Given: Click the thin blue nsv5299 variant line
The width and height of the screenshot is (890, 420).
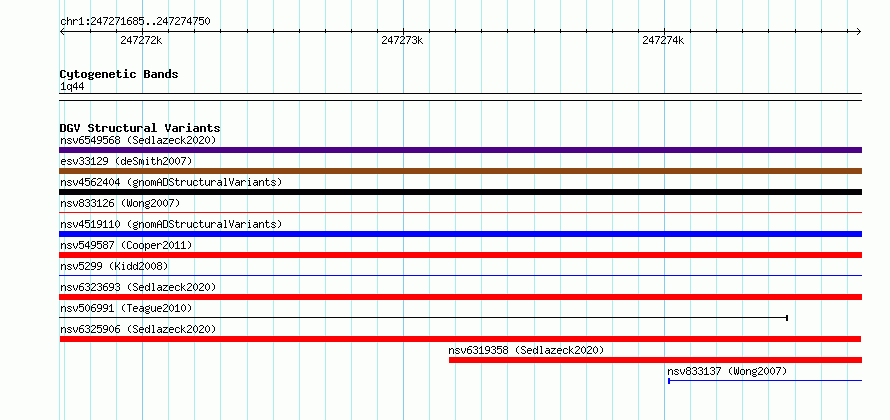Looking at the screenshot, I should (460, 275).
